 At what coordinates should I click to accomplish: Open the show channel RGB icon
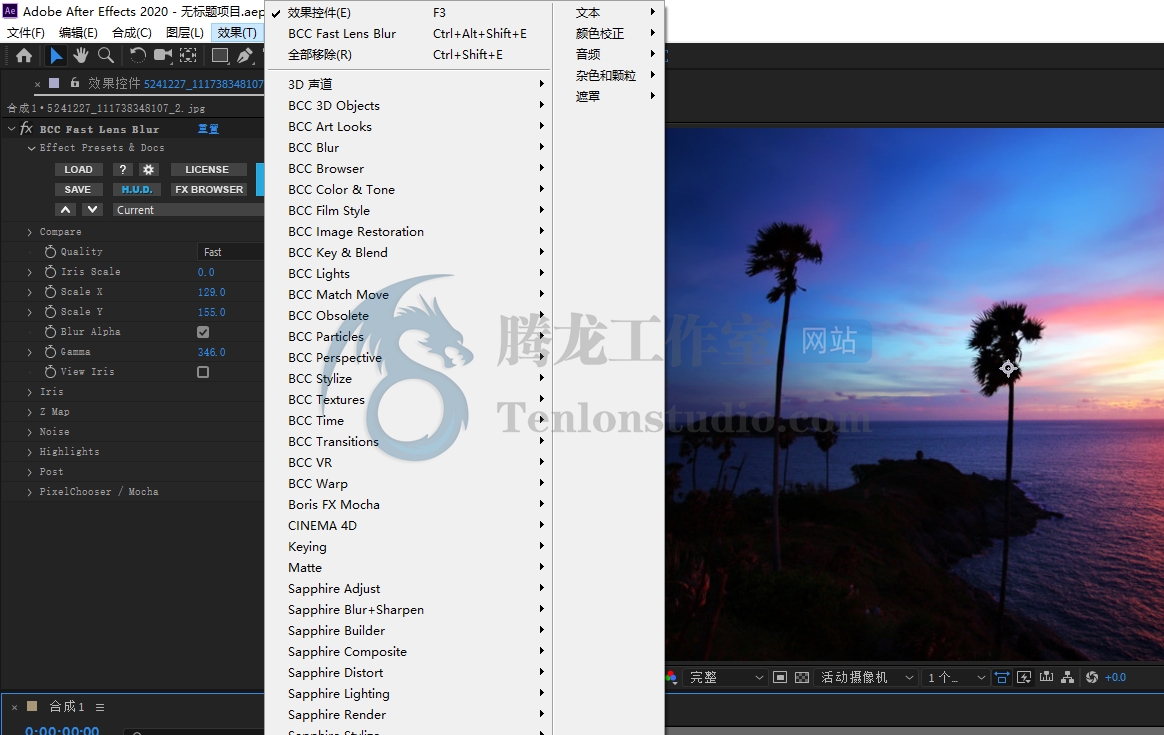click(x=671, y=677)
